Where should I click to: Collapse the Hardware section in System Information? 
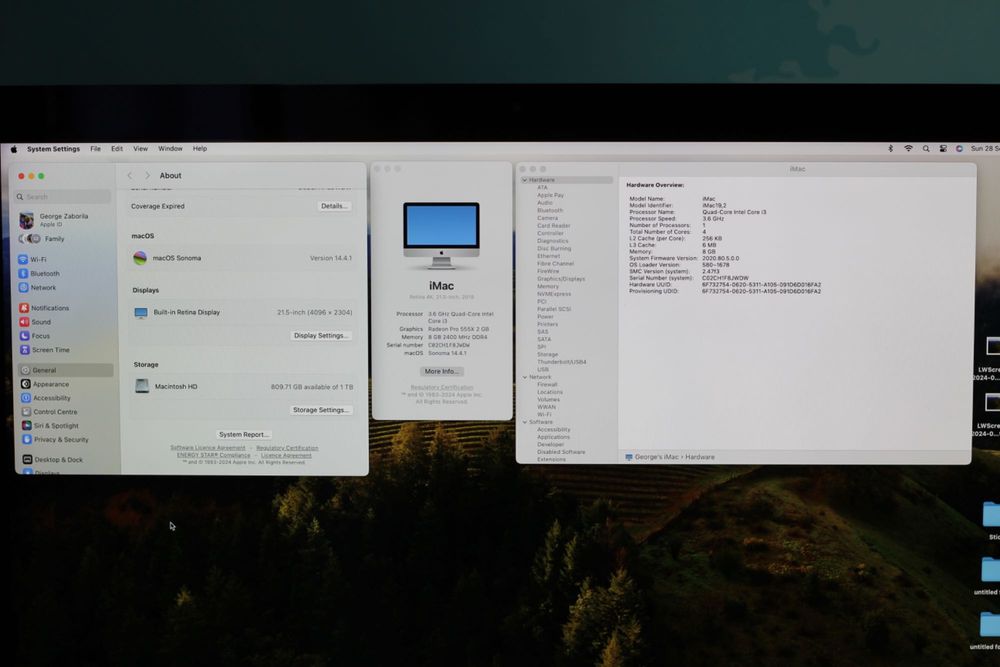tap(525, 180)
